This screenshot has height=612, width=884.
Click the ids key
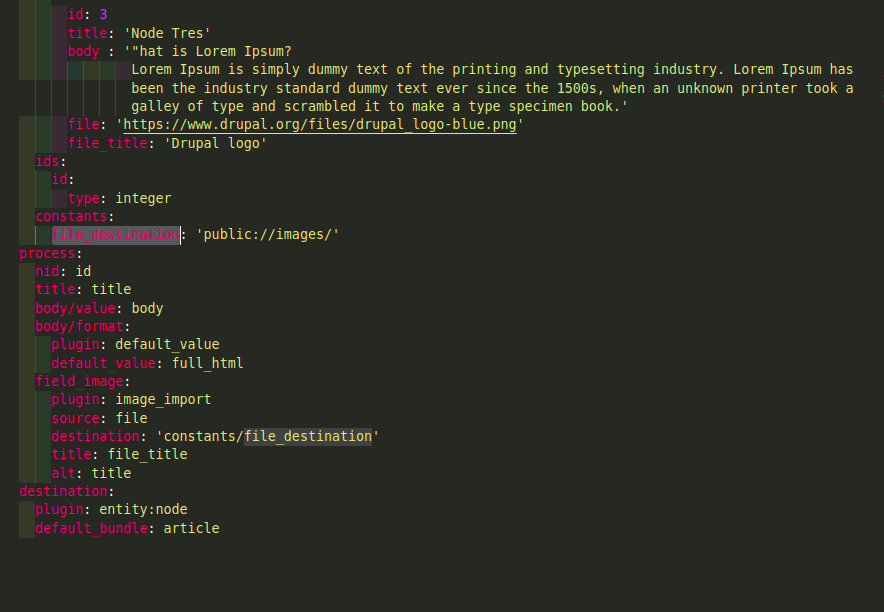pos(47,161)
